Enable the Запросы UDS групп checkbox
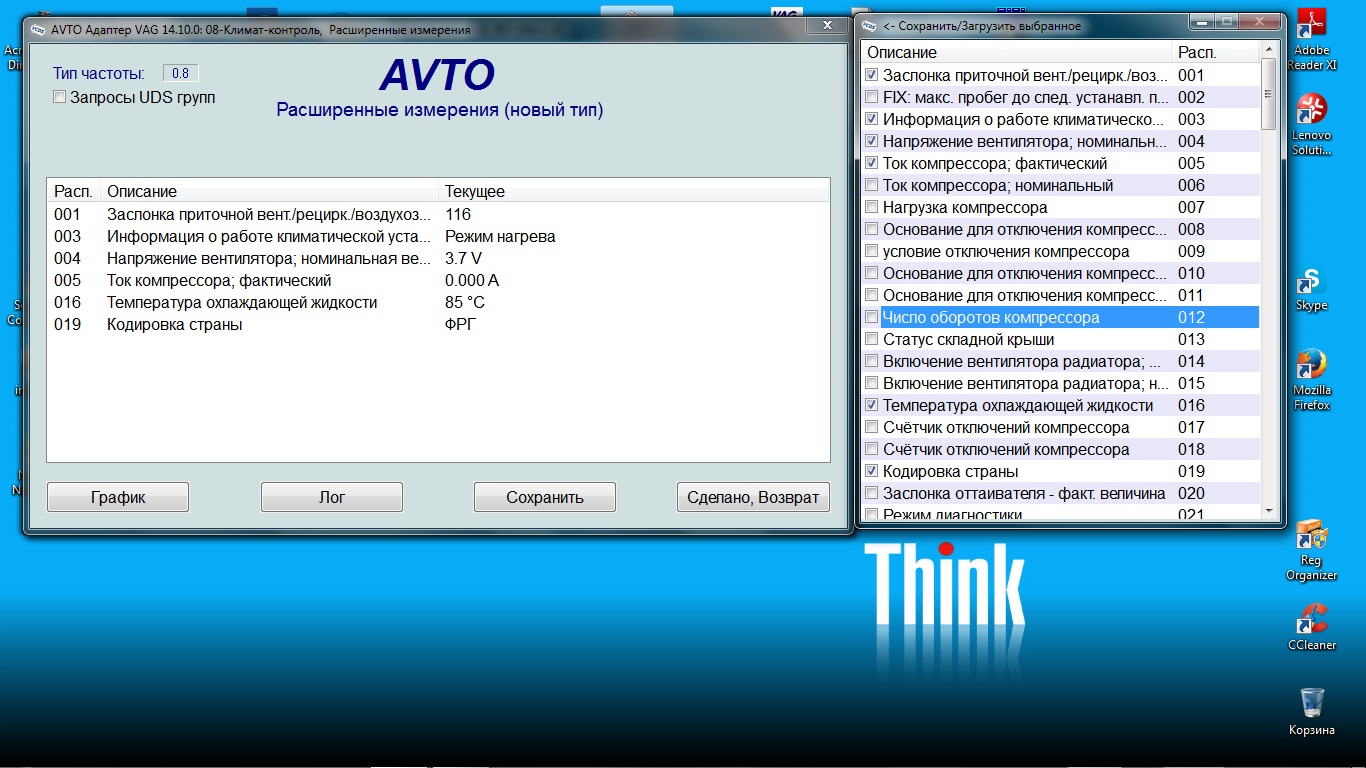 click(60, 98)
